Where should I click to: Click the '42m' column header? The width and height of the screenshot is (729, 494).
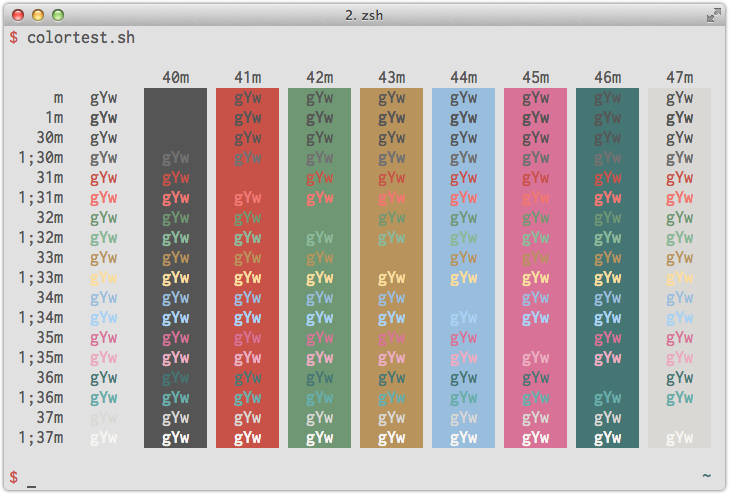(x=319, y=77)
